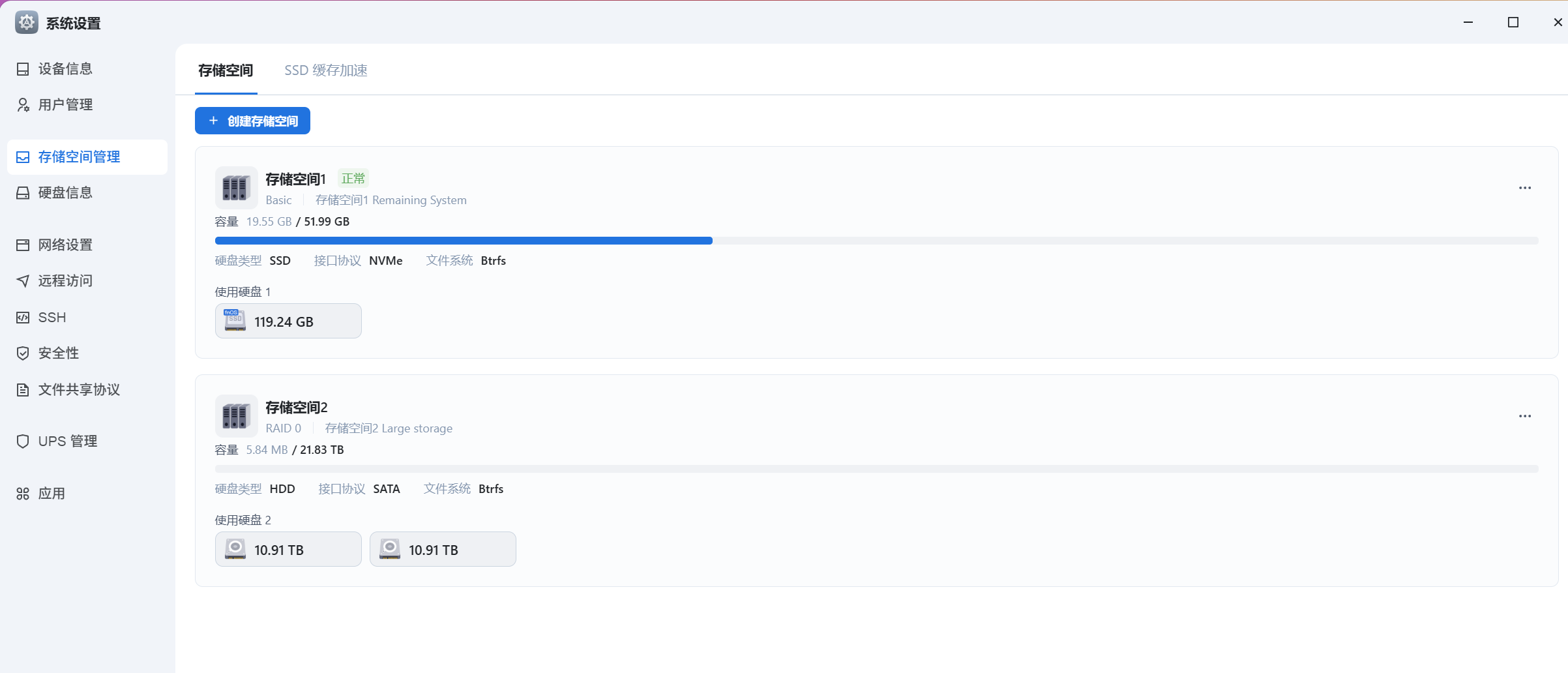1568x673 pixels.
Task: Expand more options for 存储空间2
Action: (1524, 416)
